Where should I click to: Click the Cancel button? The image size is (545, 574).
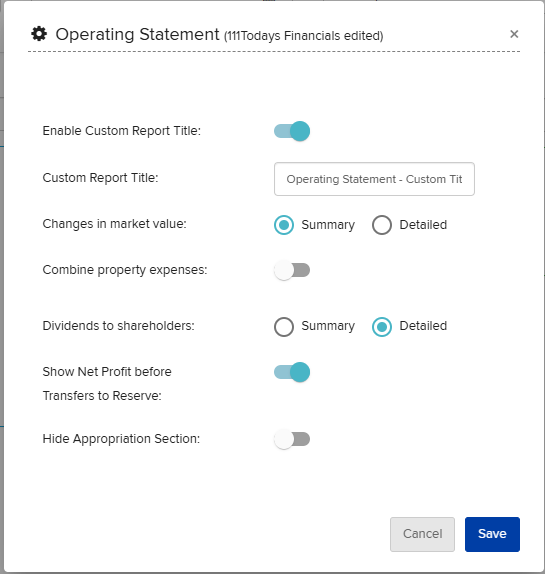[x=422, y=534]
